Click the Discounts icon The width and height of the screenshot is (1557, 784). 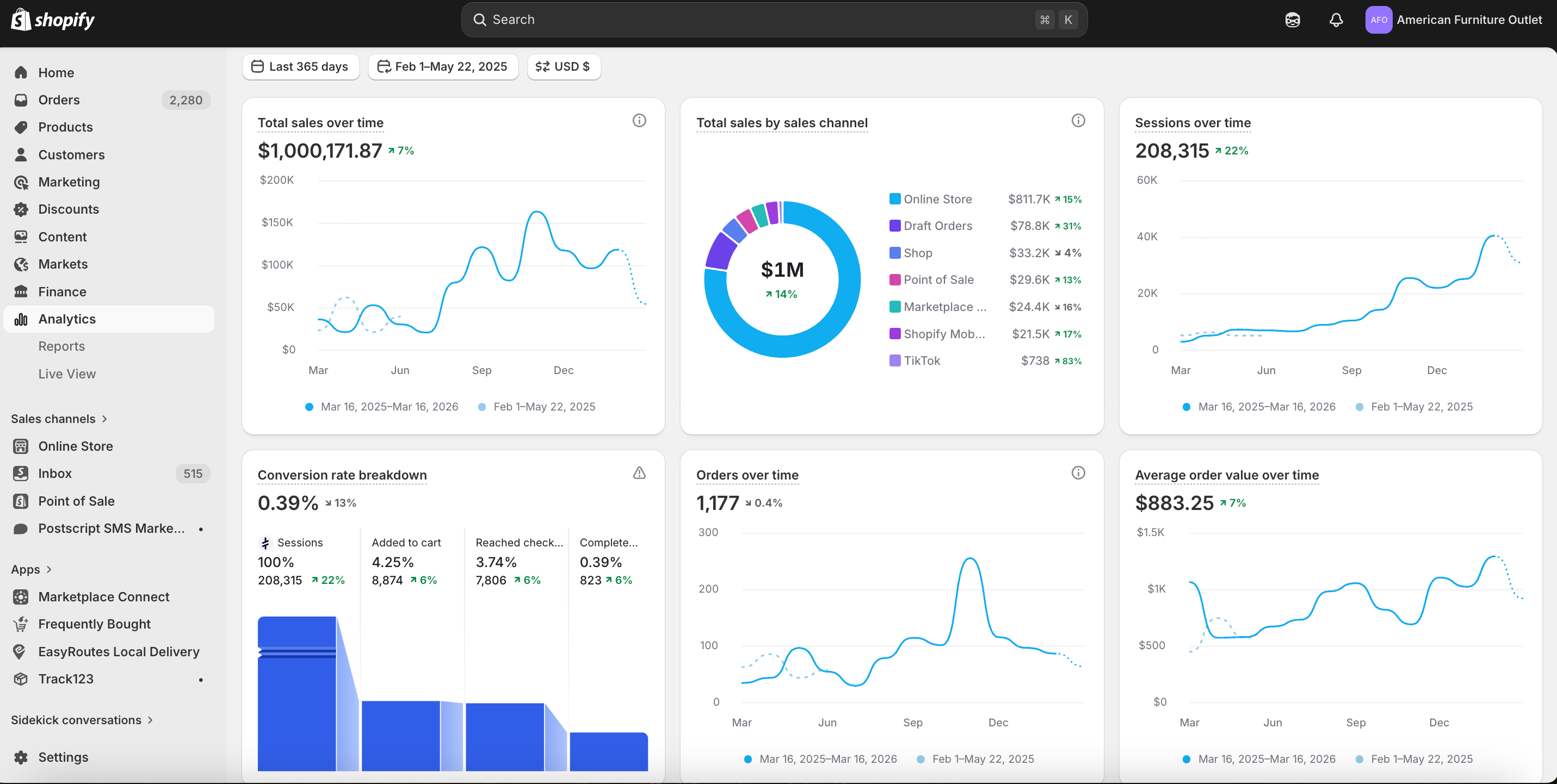pyautogui.click(x=21, y=209)
